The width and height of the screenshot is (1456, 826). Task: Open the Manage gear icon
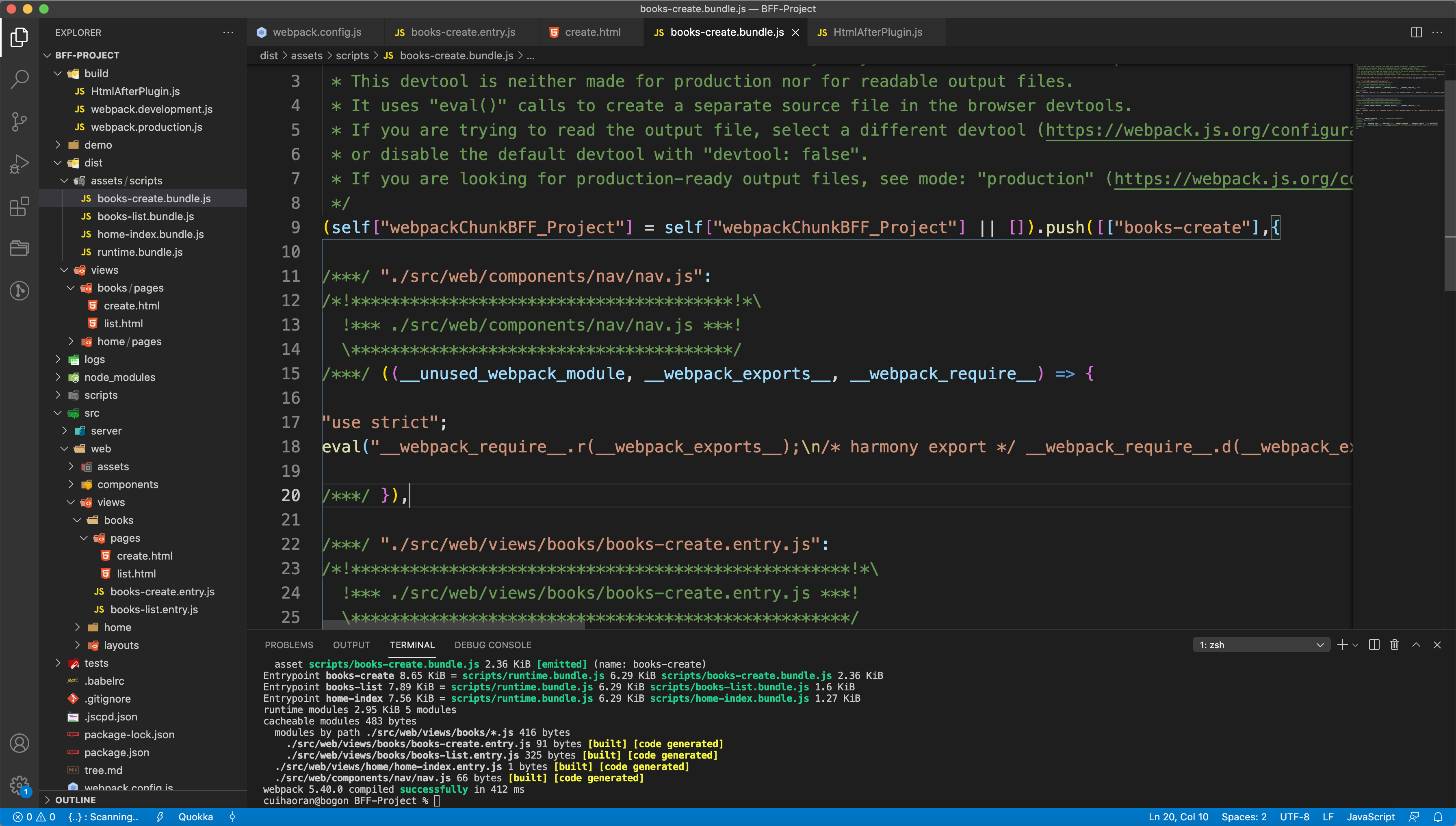click(x=19, y=785)
